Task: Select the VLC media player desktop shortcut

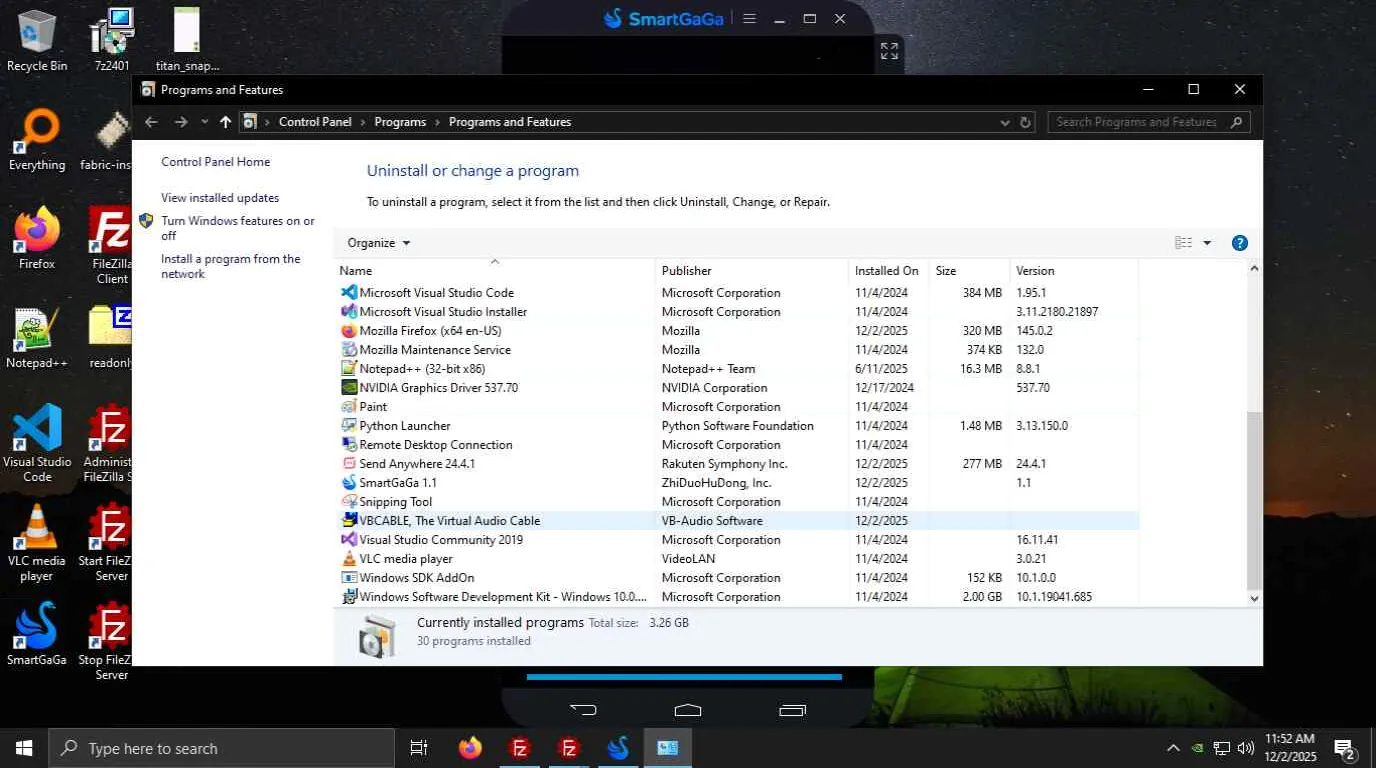Action: (37, 542)
